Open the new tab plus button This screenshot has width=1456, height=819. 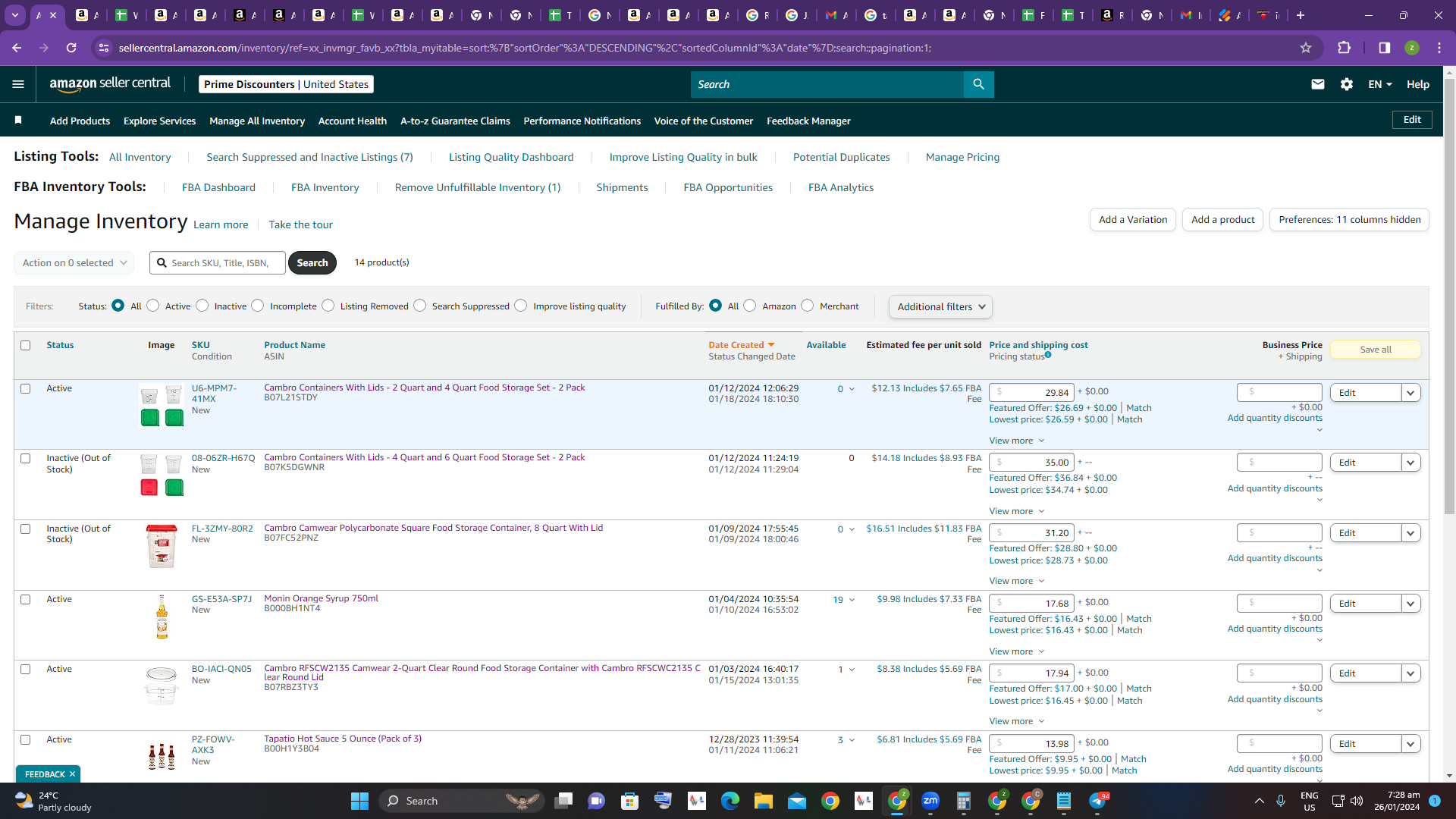tap(1301, 15)
